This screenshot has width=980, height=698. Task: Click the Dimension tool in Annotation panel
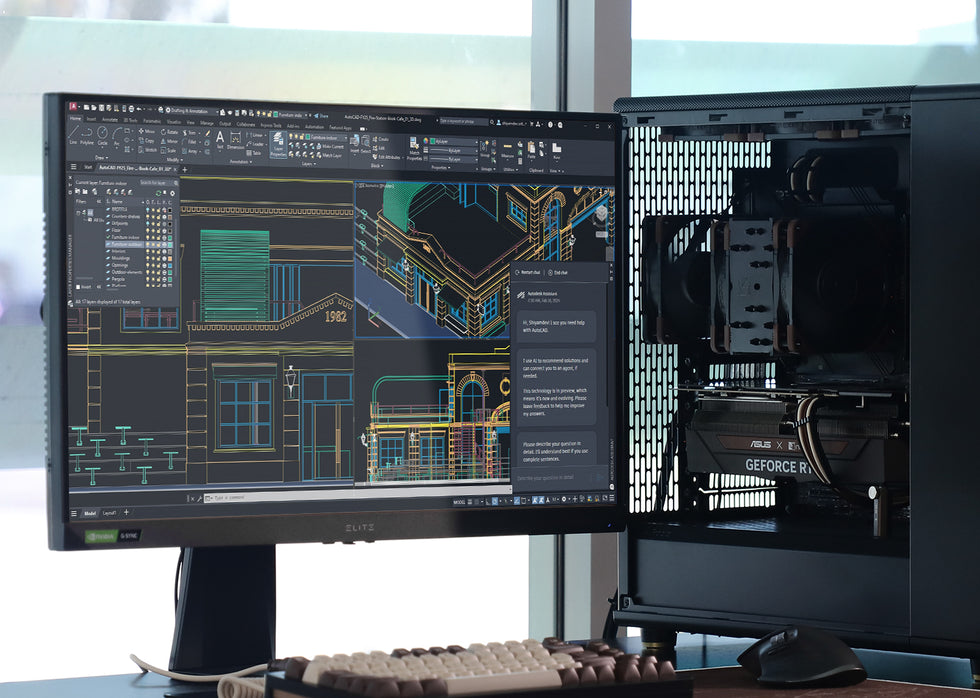click(235, 138)
